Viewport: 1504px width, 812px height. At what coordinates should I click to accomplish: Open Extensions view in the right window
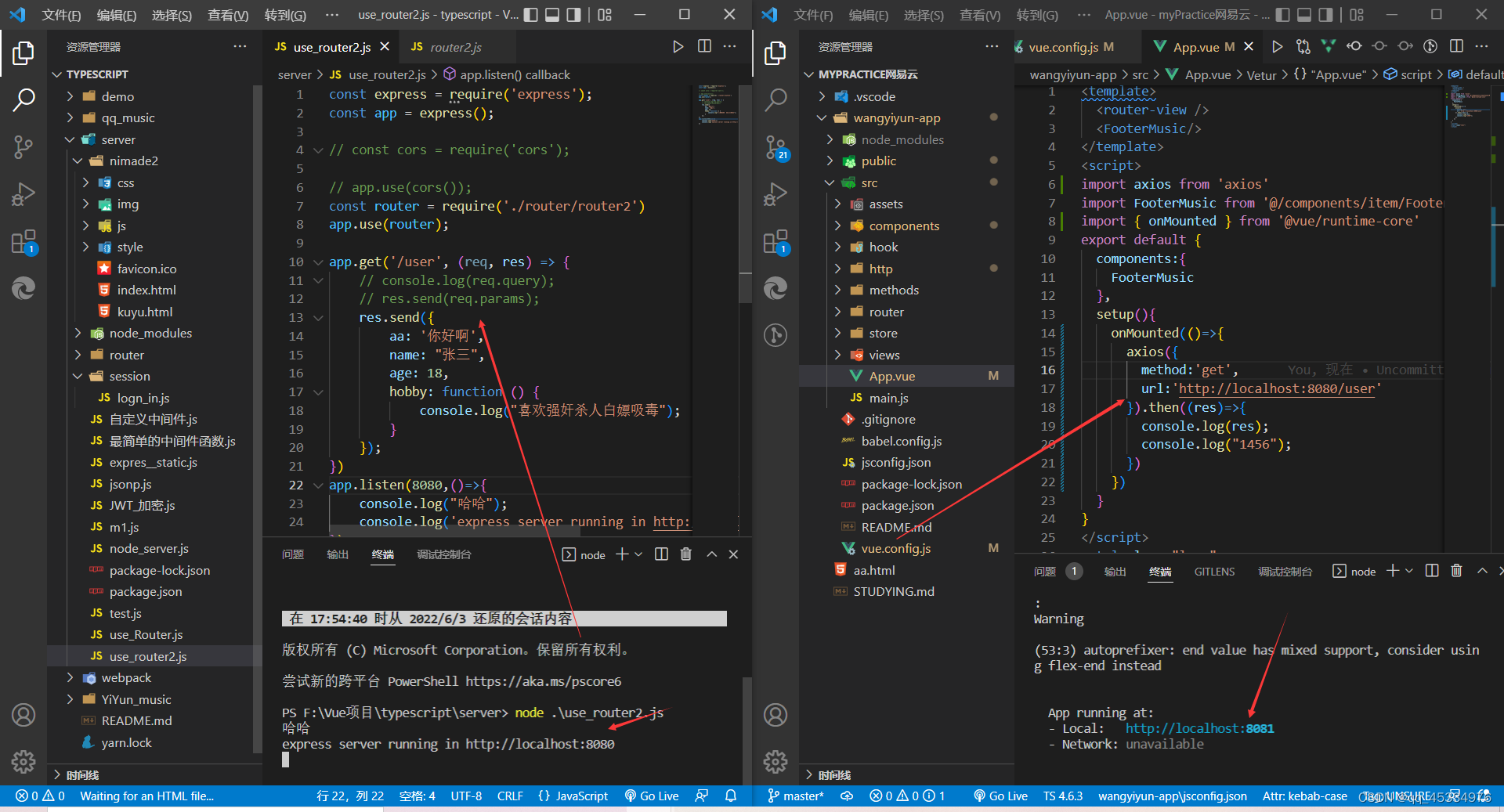coord(775,242)
